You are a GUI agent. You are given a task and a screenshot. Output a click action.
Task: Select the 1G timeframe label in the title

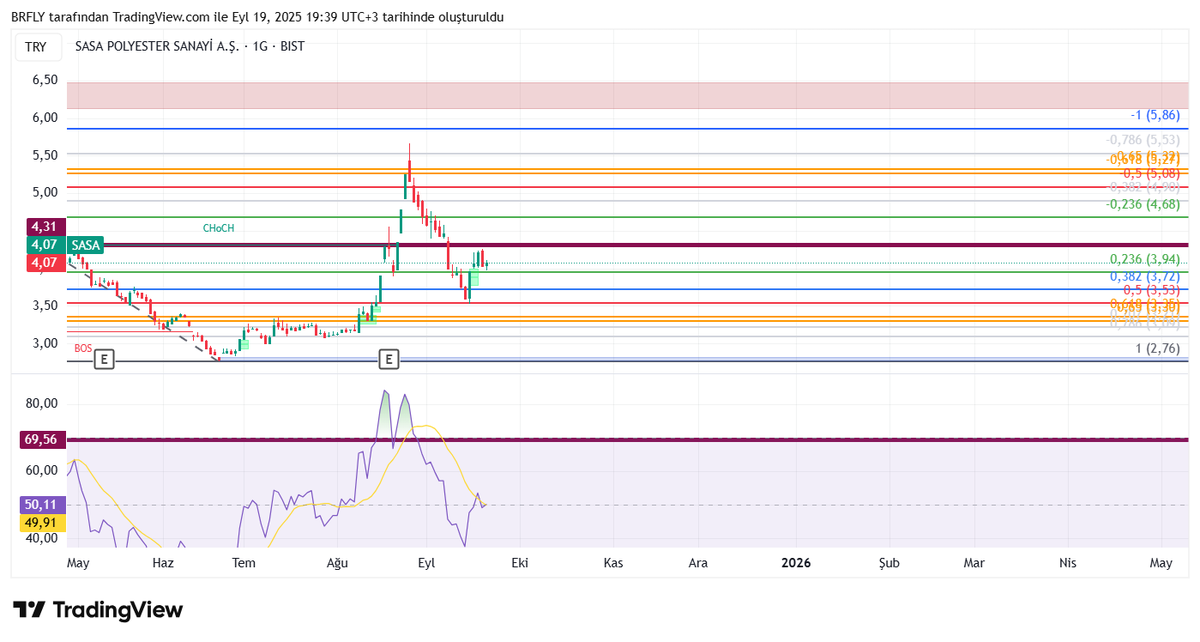262,46
